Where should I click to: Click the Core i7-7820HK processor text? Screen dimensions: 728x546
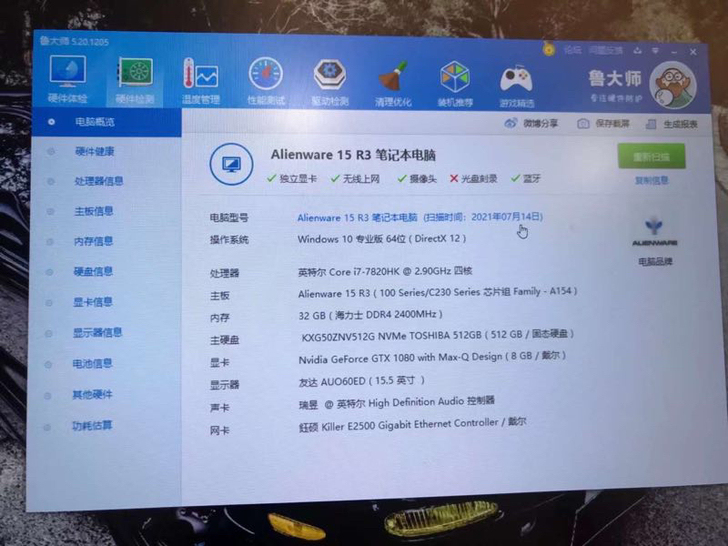coord(385,271)
